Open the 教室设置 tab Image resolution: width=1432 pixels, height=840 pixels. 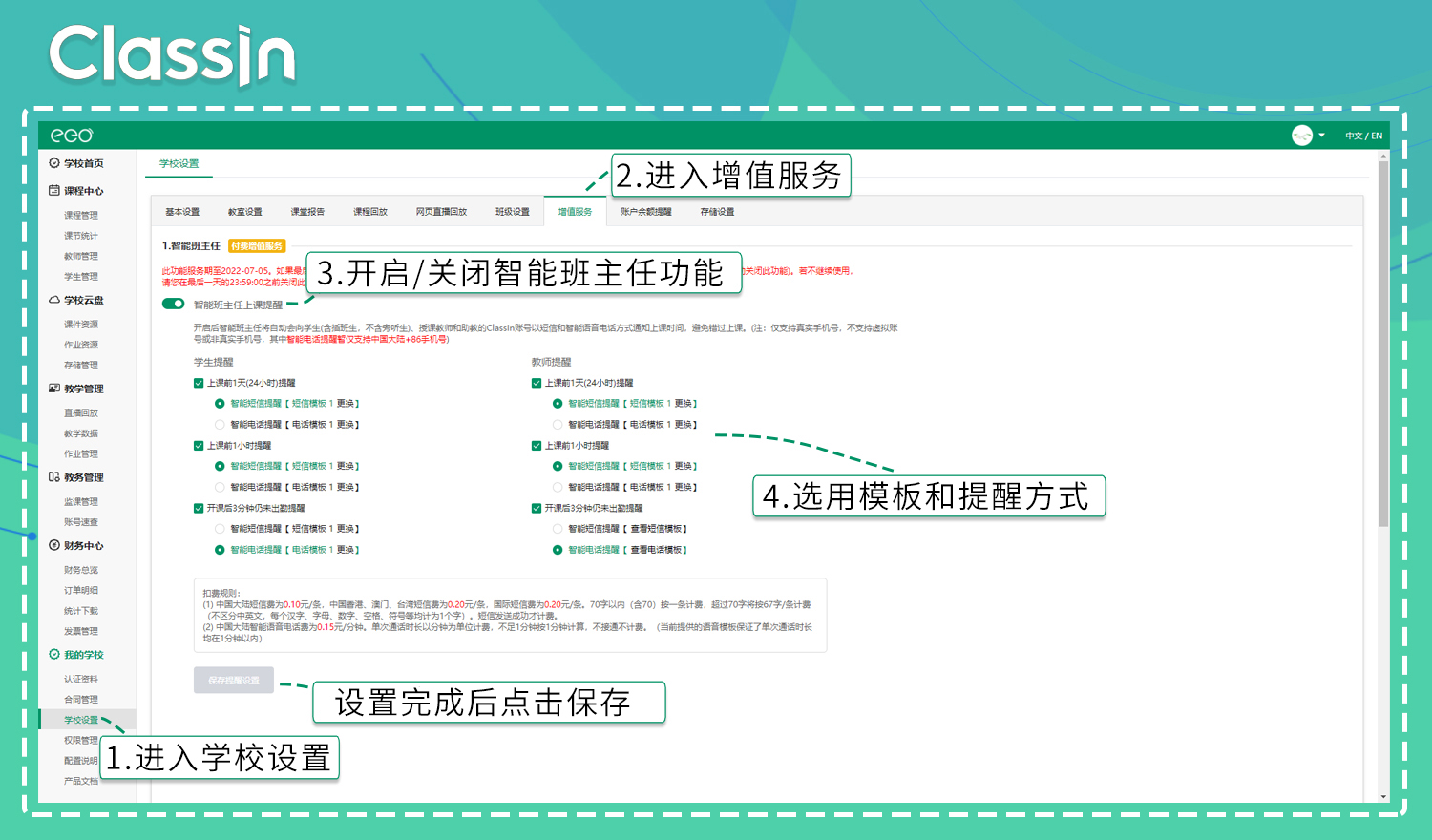tap(244, 212)
